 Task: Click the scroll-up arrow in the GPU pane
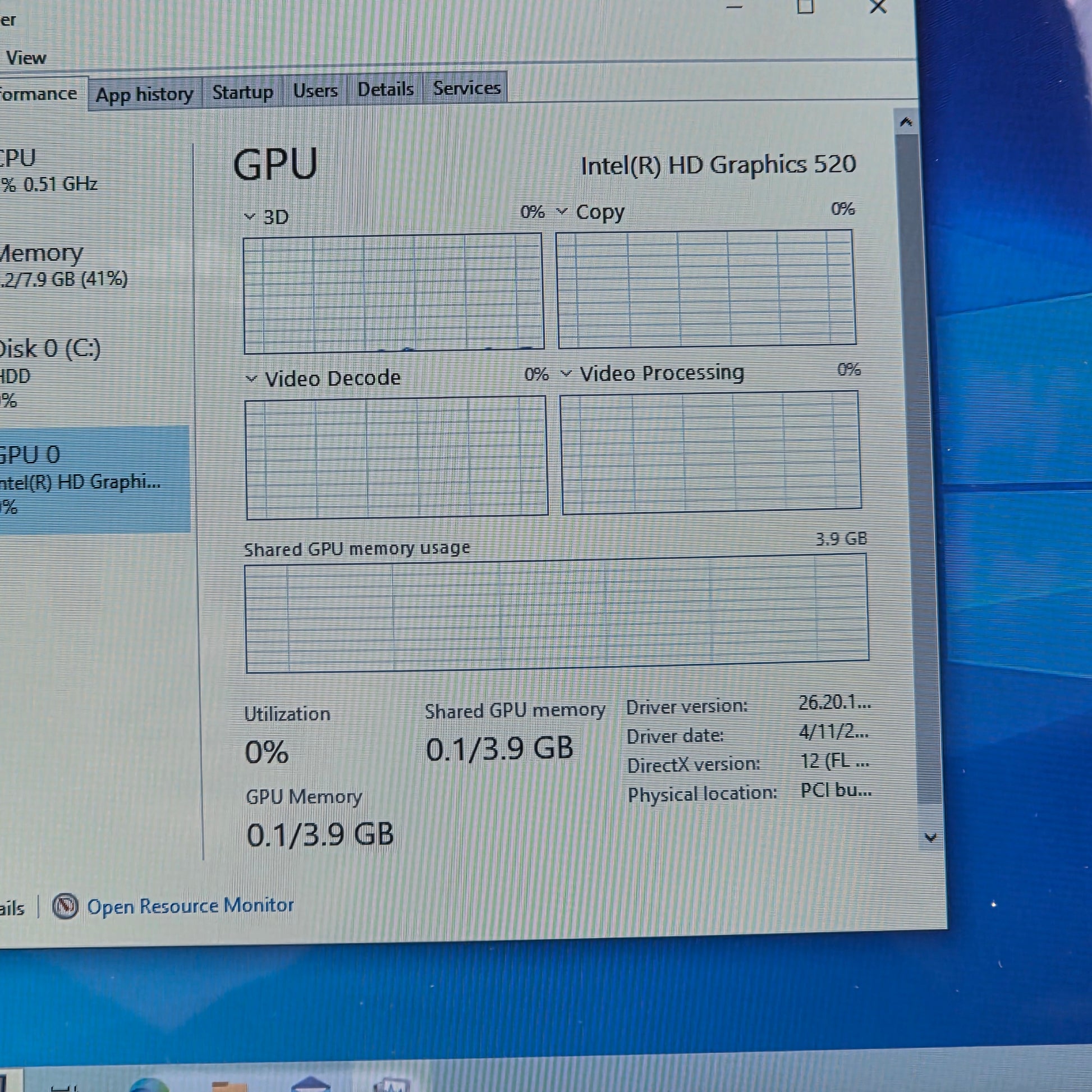(x=906, y=122)
